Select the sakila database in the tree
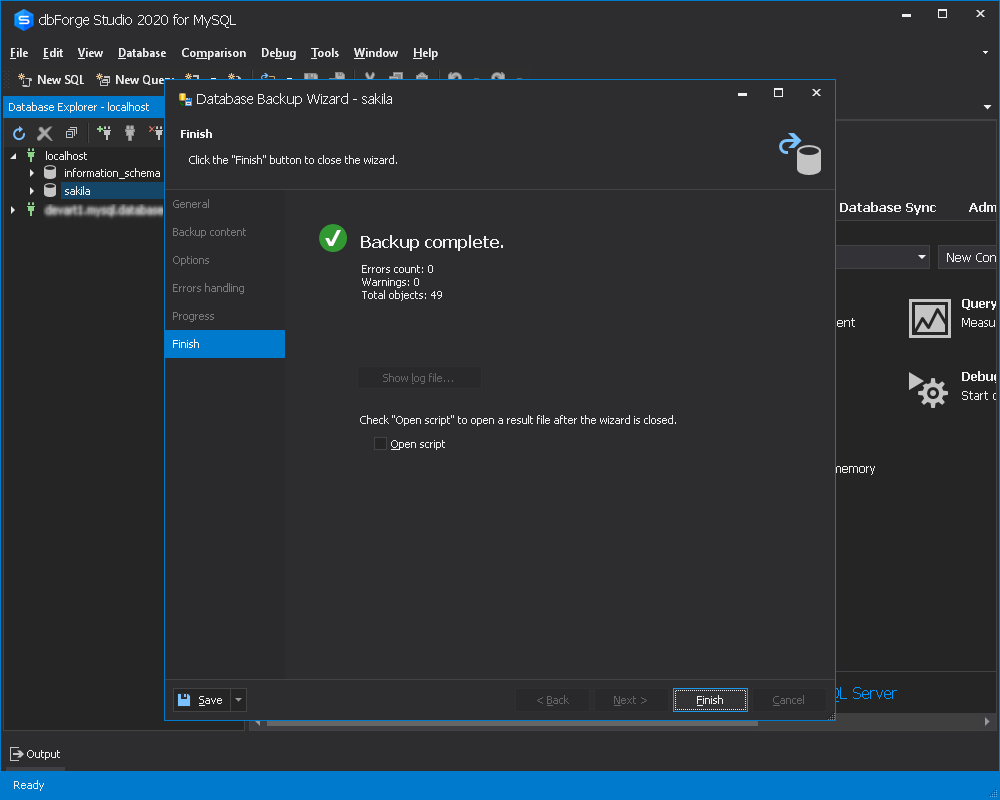Viewport: 1000px width, 800px height. point(77,191)
